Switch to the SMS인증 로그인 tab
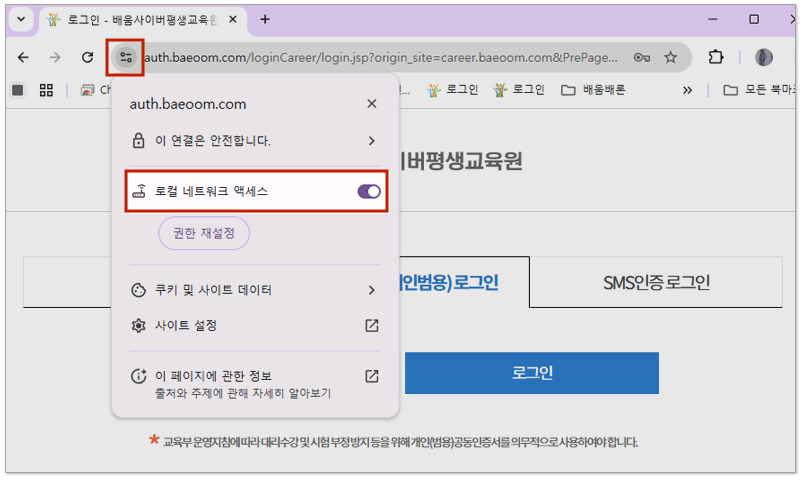The height and width of the screenshot is (483, 800). [x=656, y=282]
